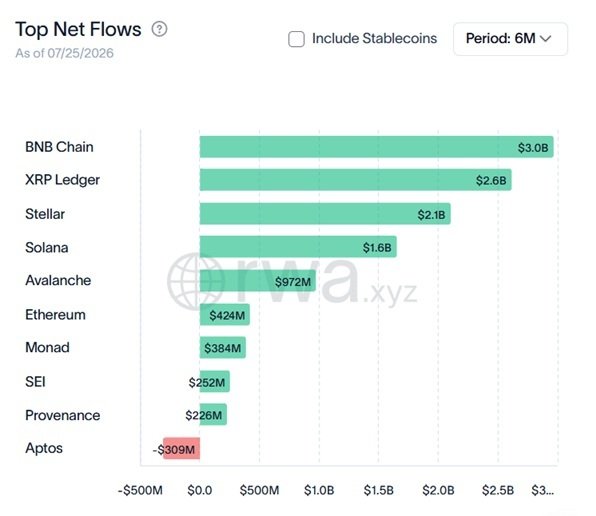596x516 pixels.
Task: Select the BNB Chain $3.0B bar
Action: coord(376,147)
